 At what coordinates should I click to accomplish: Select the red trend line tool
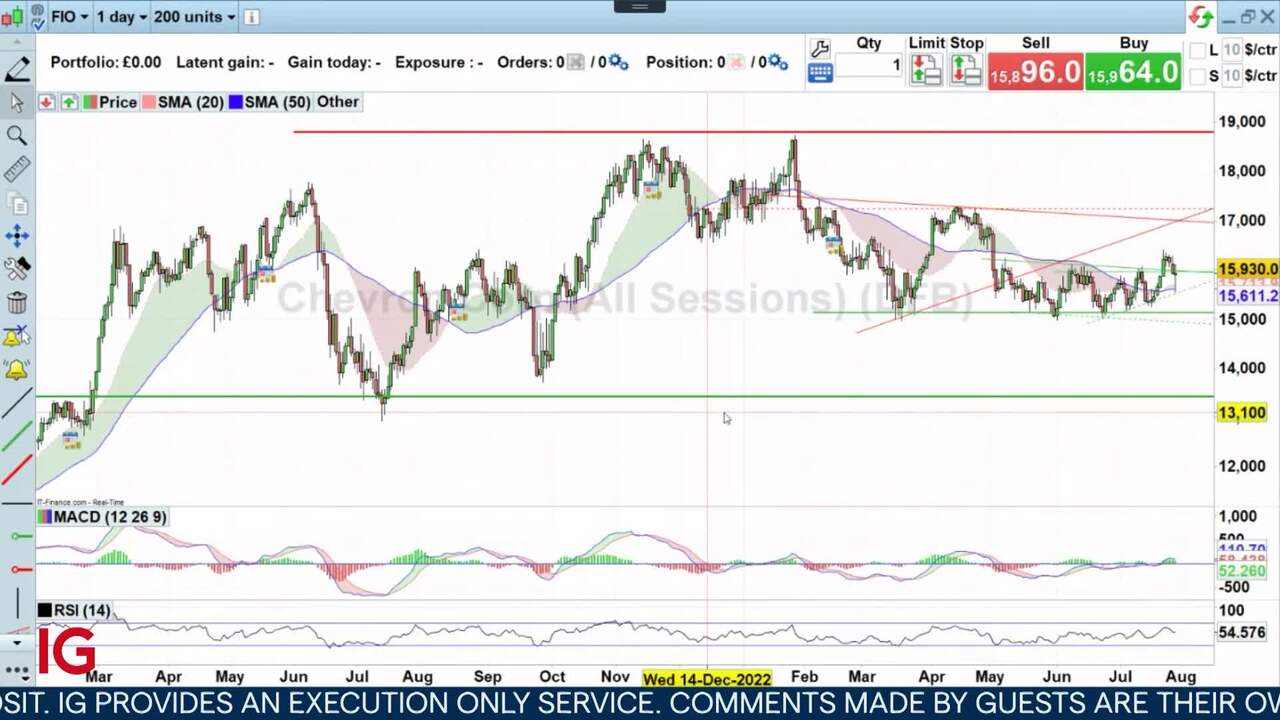tap(17, 469)
